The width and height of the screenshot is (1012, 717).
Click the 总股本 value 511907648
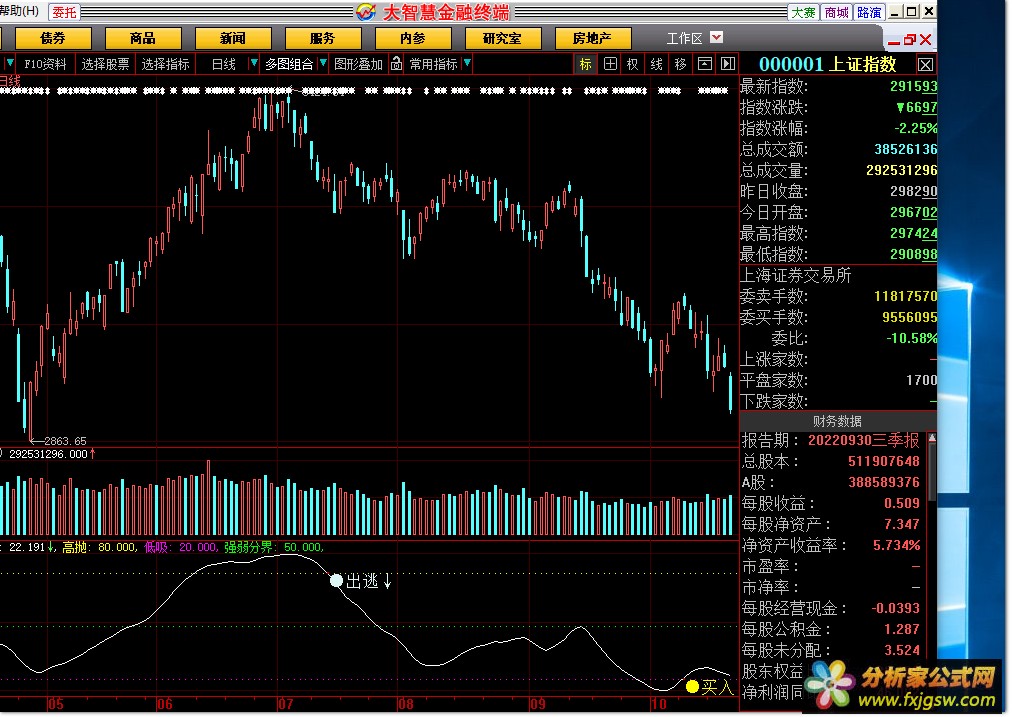(884, 461)
